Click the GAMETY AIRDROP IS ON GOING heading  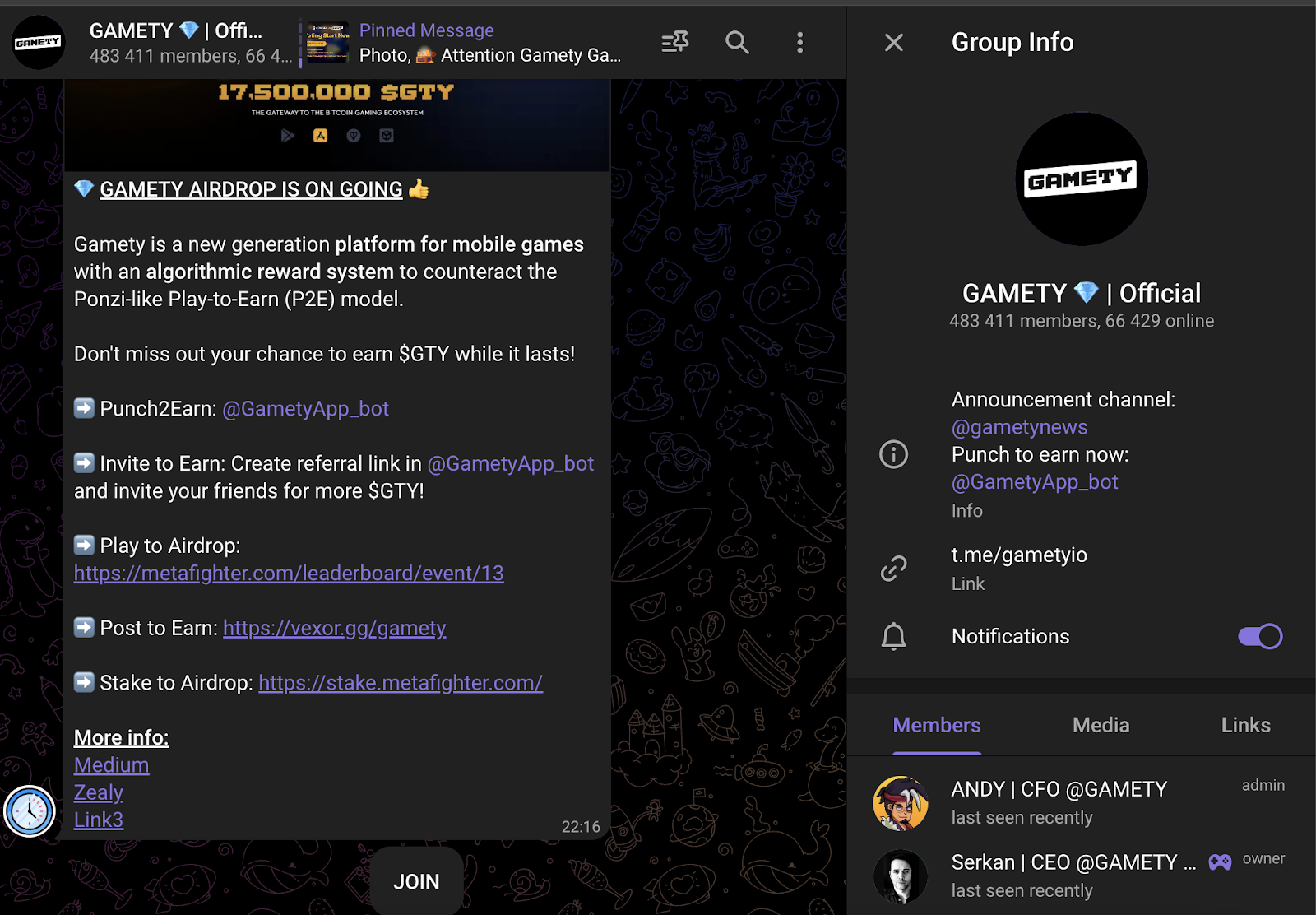(x=251, y=189)
